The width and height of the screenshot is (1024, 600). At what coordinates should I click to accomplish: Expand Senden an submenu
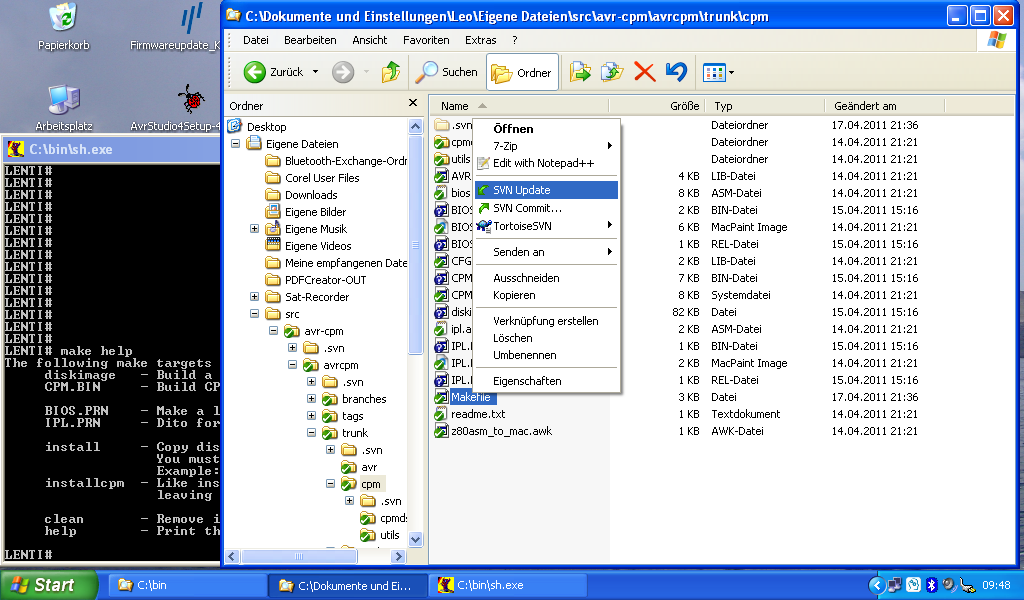pyautogui.click(x=546, y=252)
